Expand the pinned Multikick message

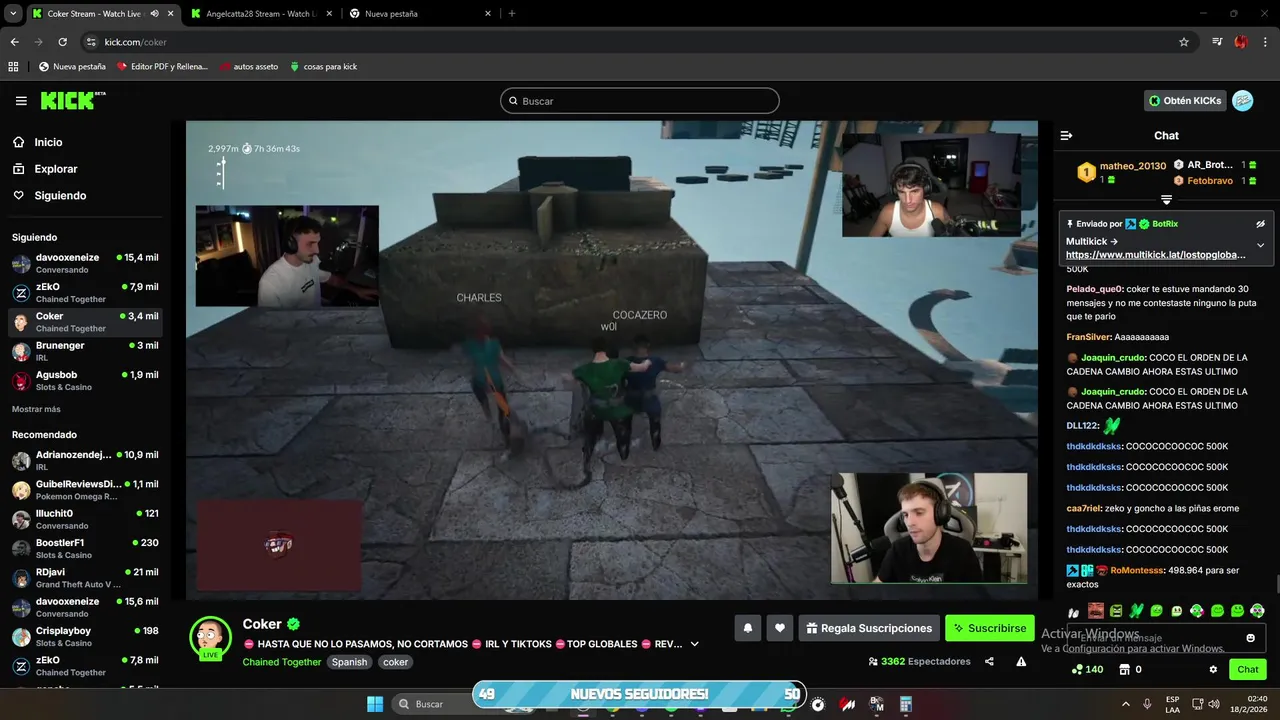(x=1260, y=245)
